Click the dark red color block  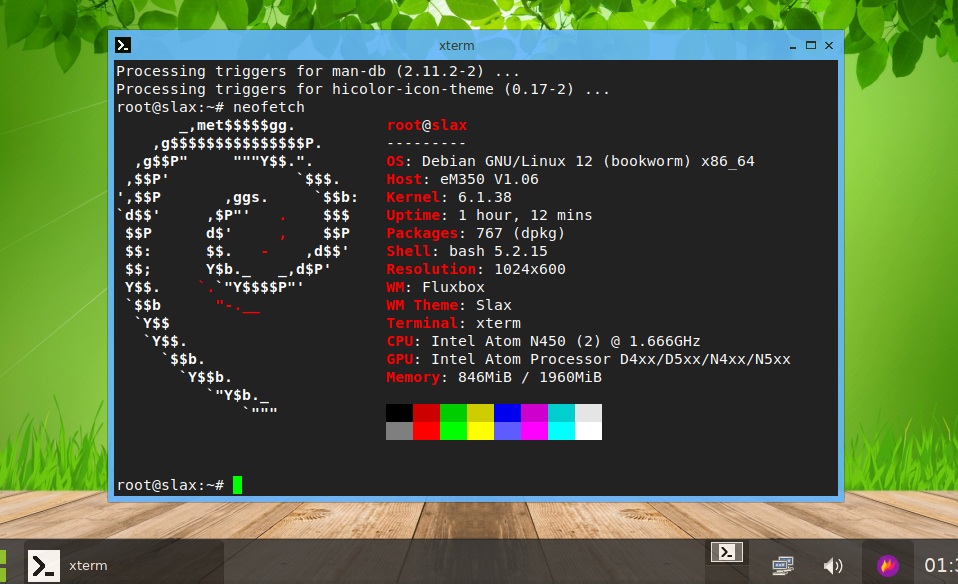(426, 413)
